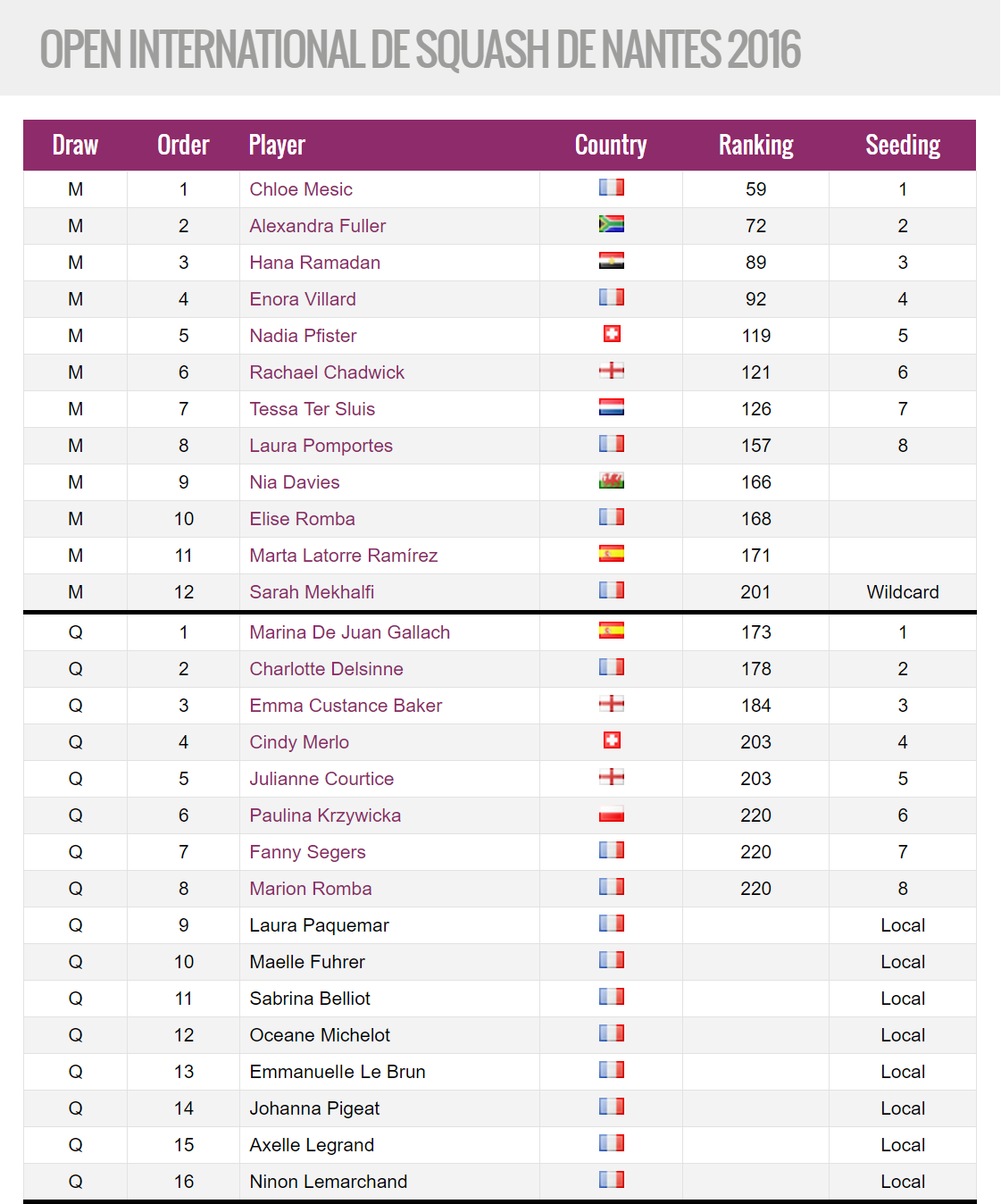This screenshot has height=1204, width=1001.
Task: Click Egypt flag in Hana Ramadan row
Action: (612, 261)
